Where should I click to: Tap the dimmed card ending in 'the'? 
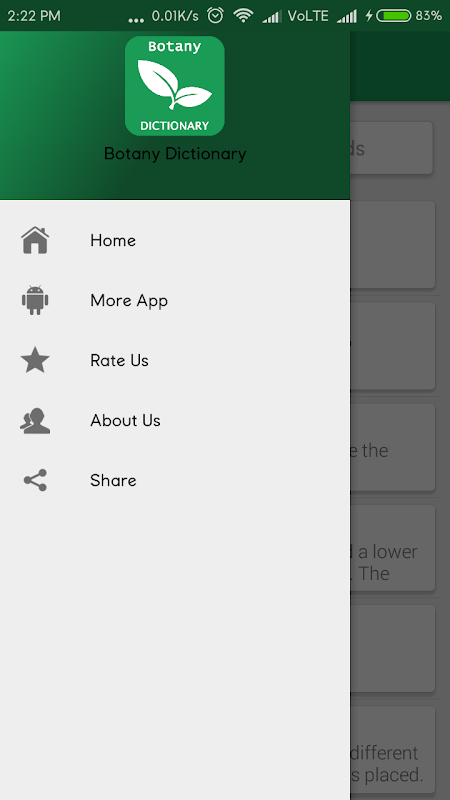tap(392, 447)
